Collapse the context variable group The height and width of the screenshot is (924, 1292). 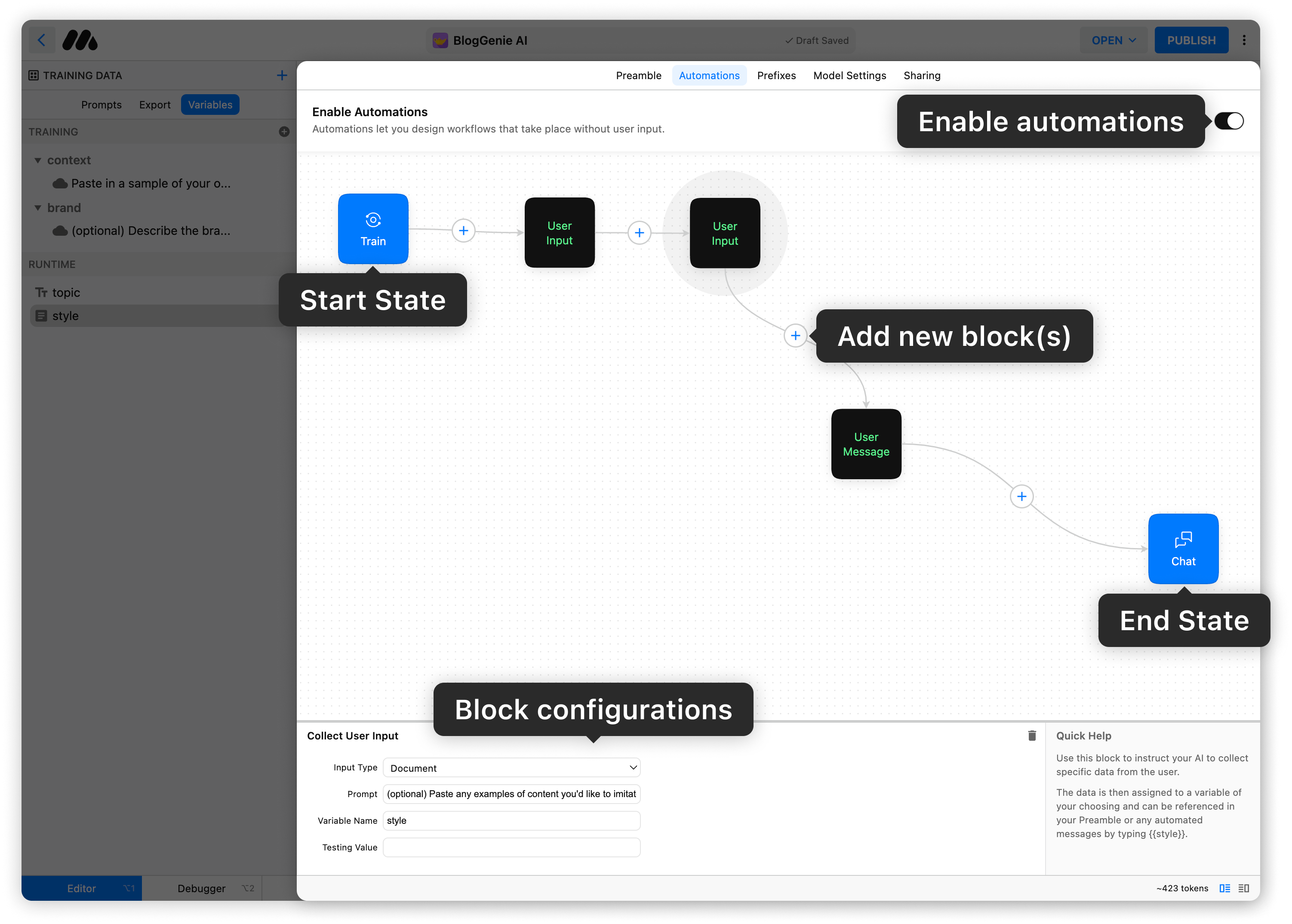tap(38, 160)
